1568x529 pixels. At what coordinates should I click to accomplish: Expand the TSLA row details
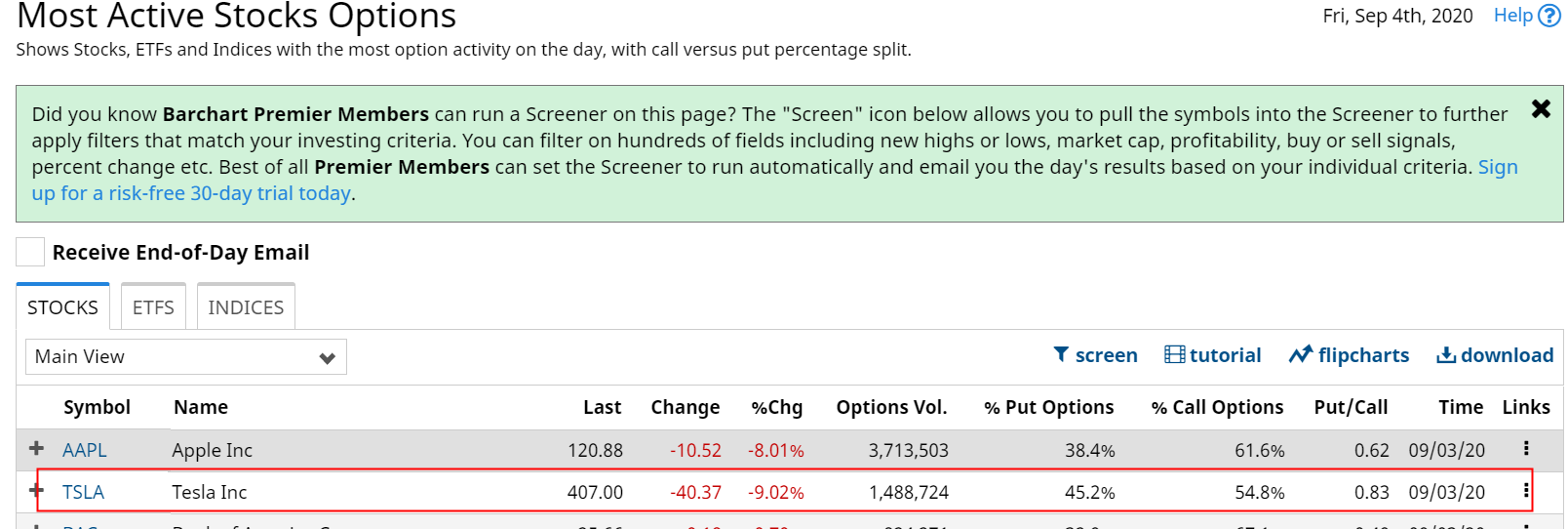37,490
